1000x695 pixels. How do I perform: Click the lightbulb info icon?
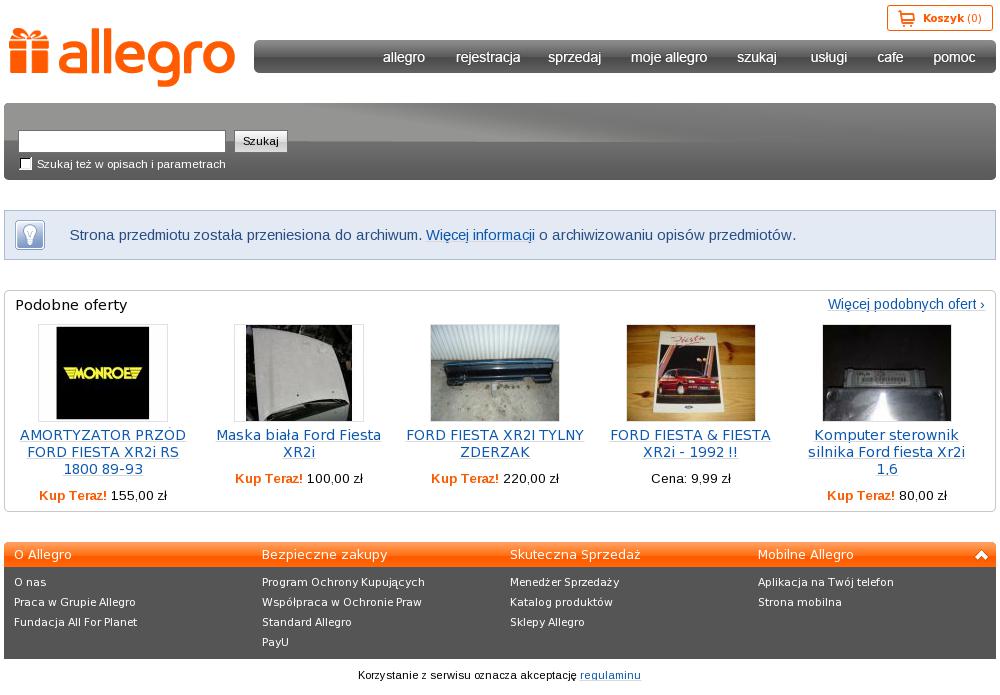tap(30, 235)
